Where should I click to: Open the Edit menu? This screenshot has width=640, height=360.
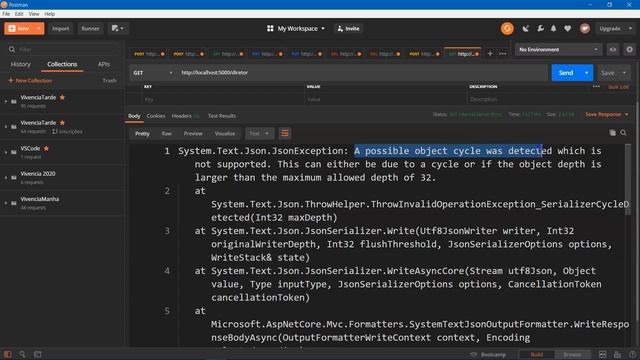(19, 14)
